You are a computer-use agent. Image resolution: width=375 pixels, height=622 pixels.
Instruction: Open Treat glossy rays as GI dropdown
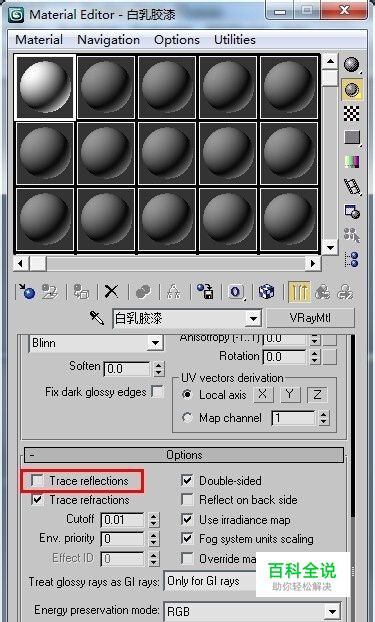click(210, 581)
